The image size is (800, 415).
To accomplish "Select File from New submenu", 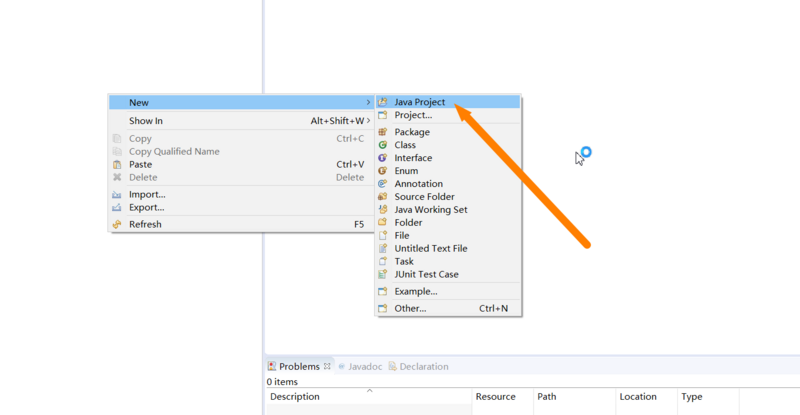I will (x=448, y=235).
